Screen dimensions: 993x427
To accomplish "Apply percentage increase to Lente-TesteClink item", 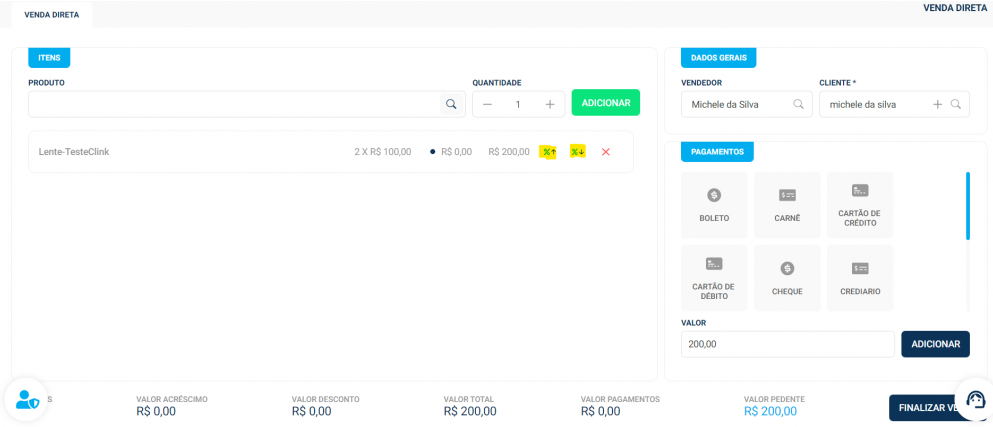I will (x=547, y=152).
